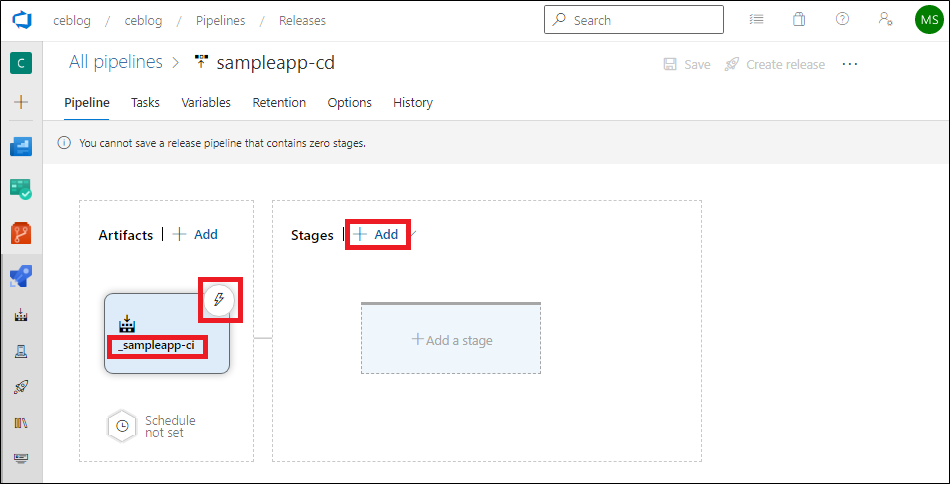Switch to the Pipeline tab
The height and width of the screenshot is (484, 950).
(x=87, y=103)
